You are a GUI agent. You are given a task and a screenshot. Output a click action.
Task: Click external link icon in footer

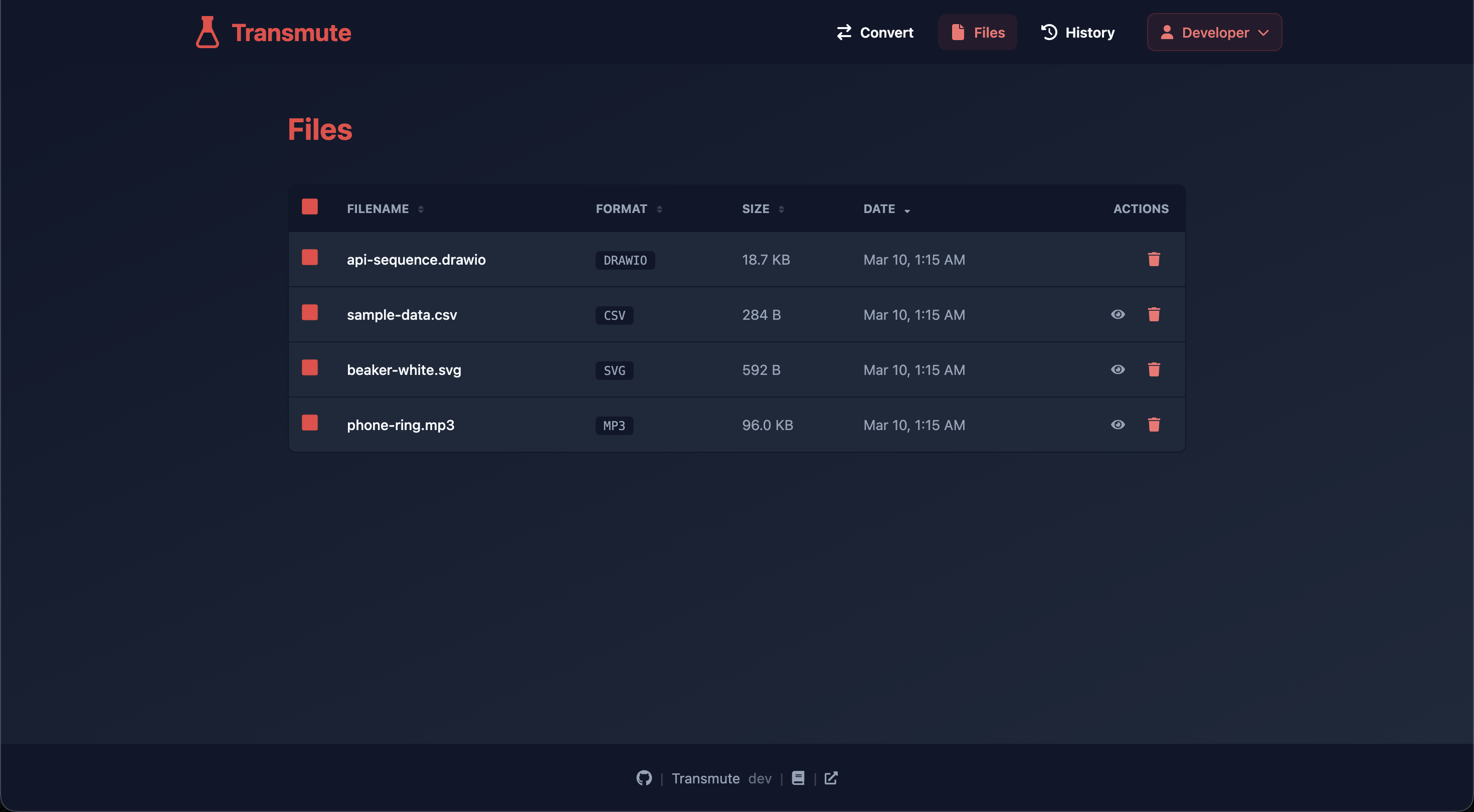point(831,778)
